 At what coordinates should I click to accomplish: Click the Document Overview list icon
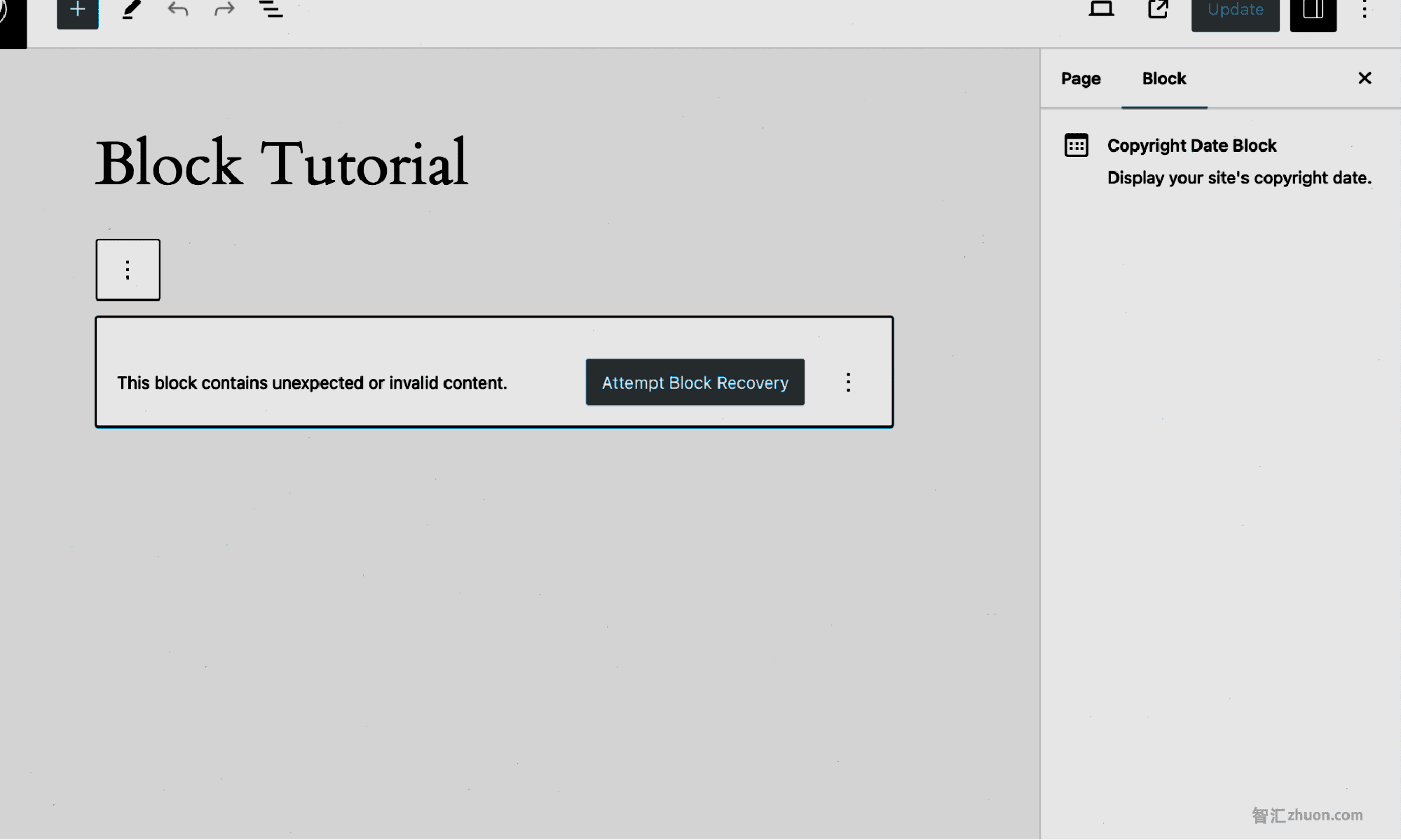click(x=270, y=10)
